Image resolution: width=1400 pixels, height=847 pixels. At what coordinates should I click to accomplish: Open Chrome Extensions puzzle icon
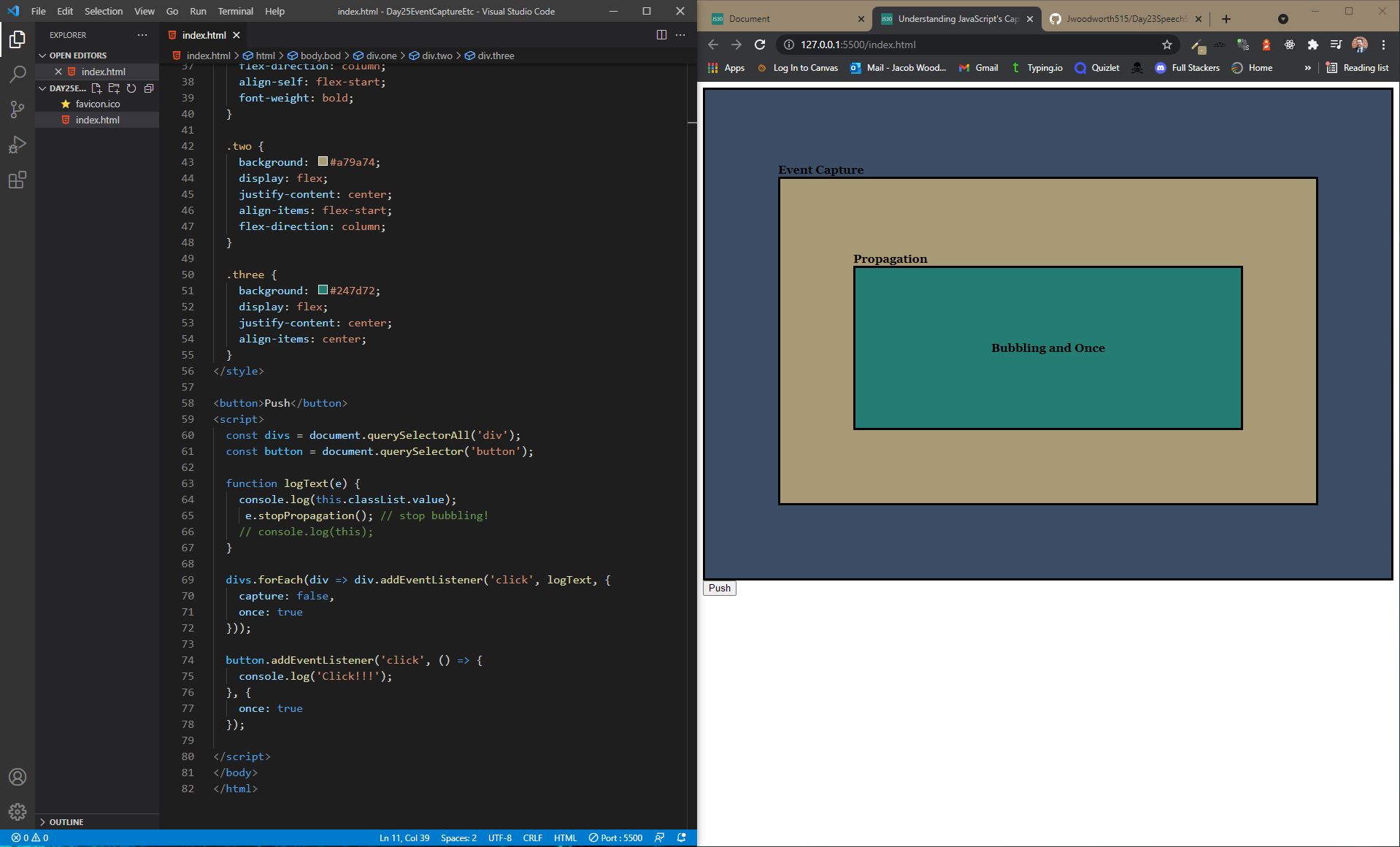(1312, 45)
